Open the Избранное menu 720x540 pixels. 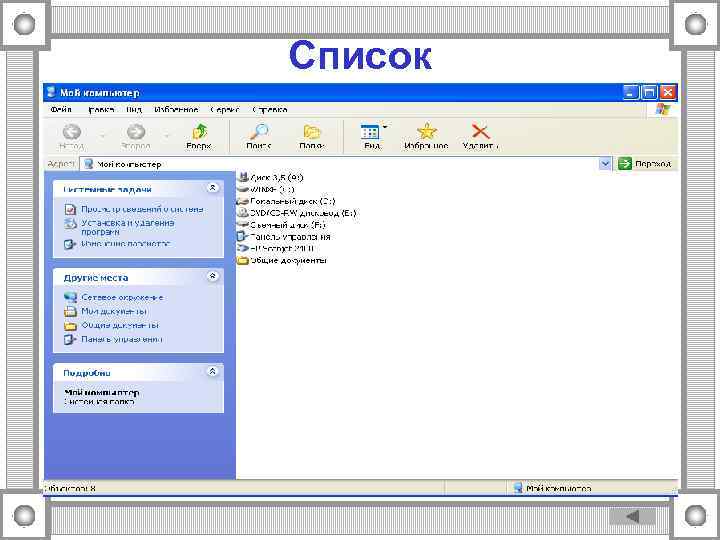coord(176,110)
